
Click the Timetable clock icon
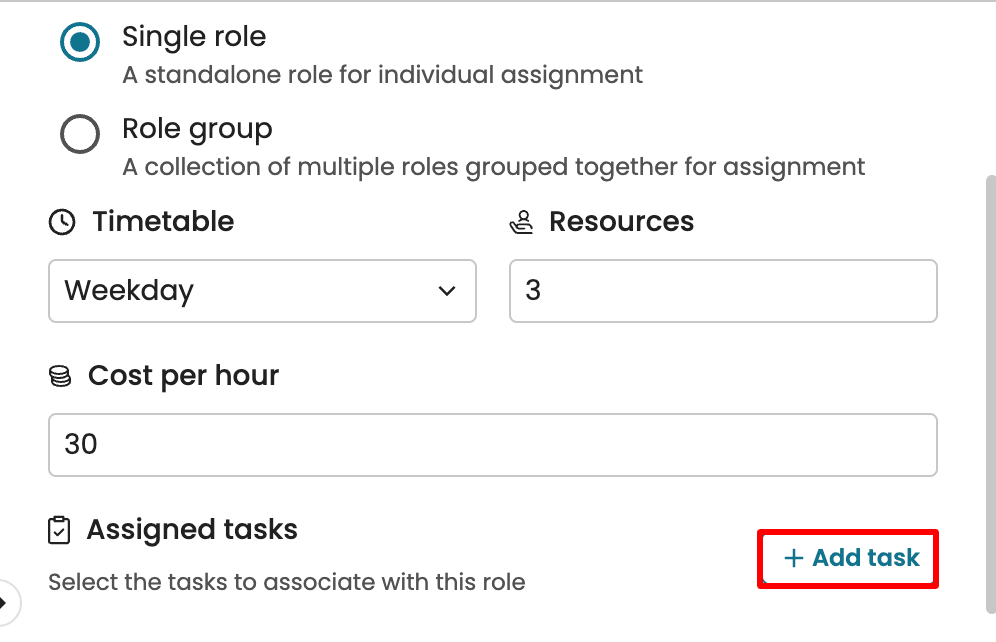coord(62,222)
